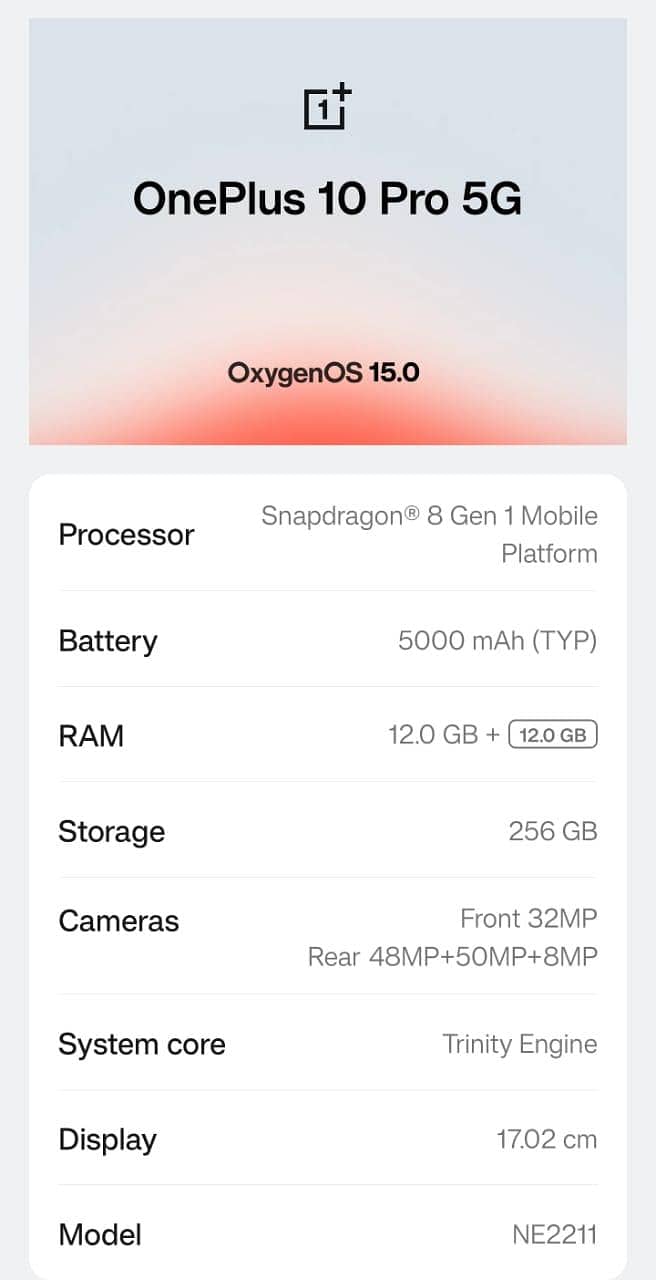
Task: Select the Processor row label
Action: point(126,535)
